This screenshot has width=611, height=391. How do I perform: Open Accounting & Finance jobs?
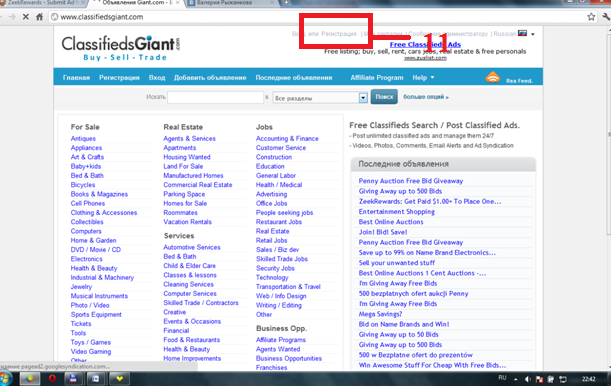point(287,138)
